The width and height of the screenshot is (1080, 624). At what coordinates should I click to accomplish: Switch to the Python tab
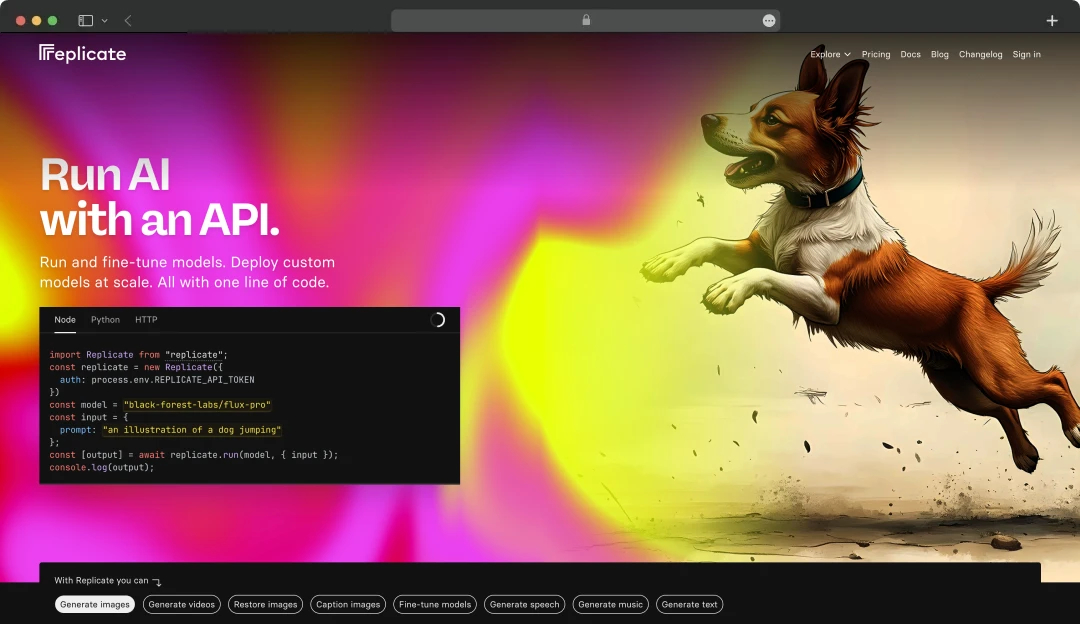(105, 319)
